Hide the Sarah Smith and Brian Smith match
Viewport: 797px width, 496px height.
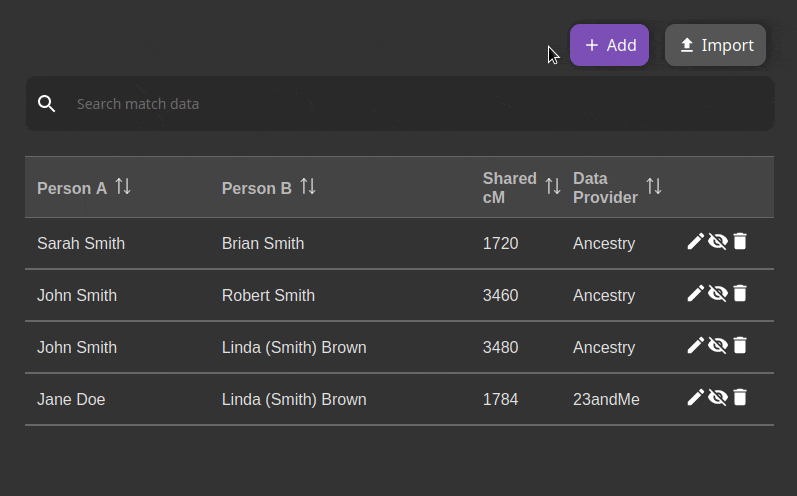pyautogui.click(x=718, y=241)
